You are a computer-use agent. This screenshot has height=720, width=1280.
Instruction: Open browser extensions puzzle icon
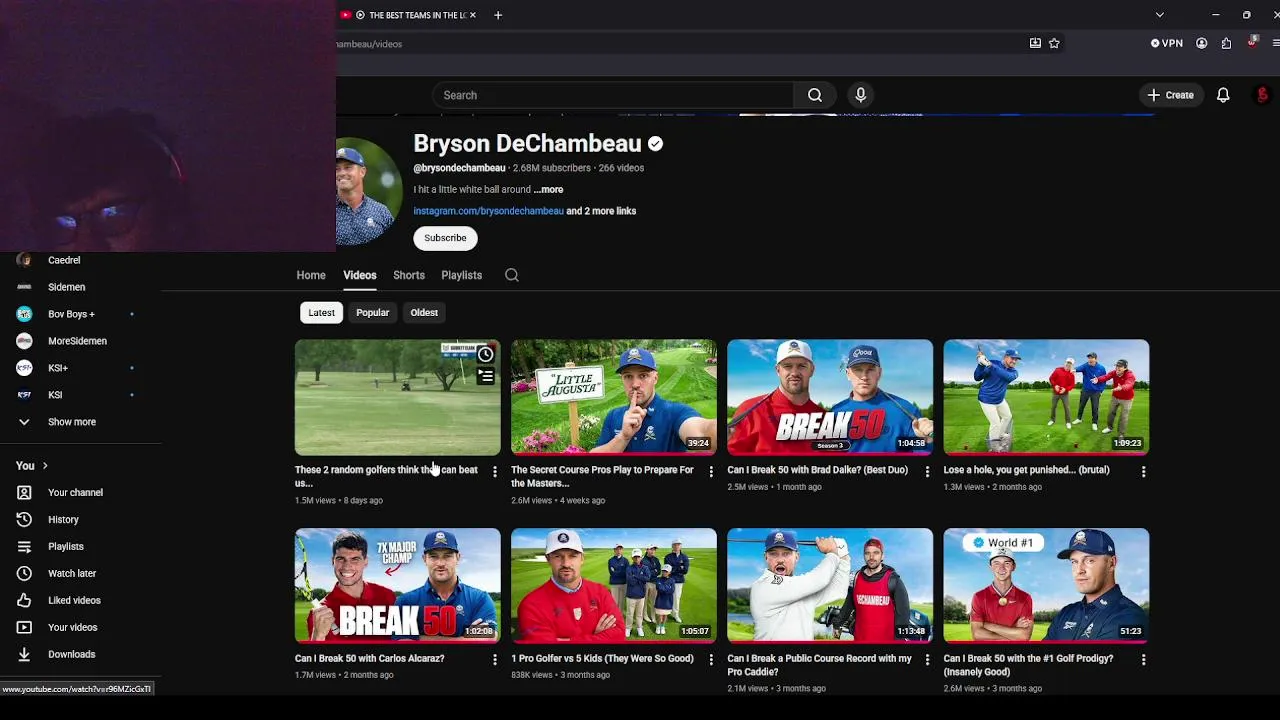point(1226,43)
